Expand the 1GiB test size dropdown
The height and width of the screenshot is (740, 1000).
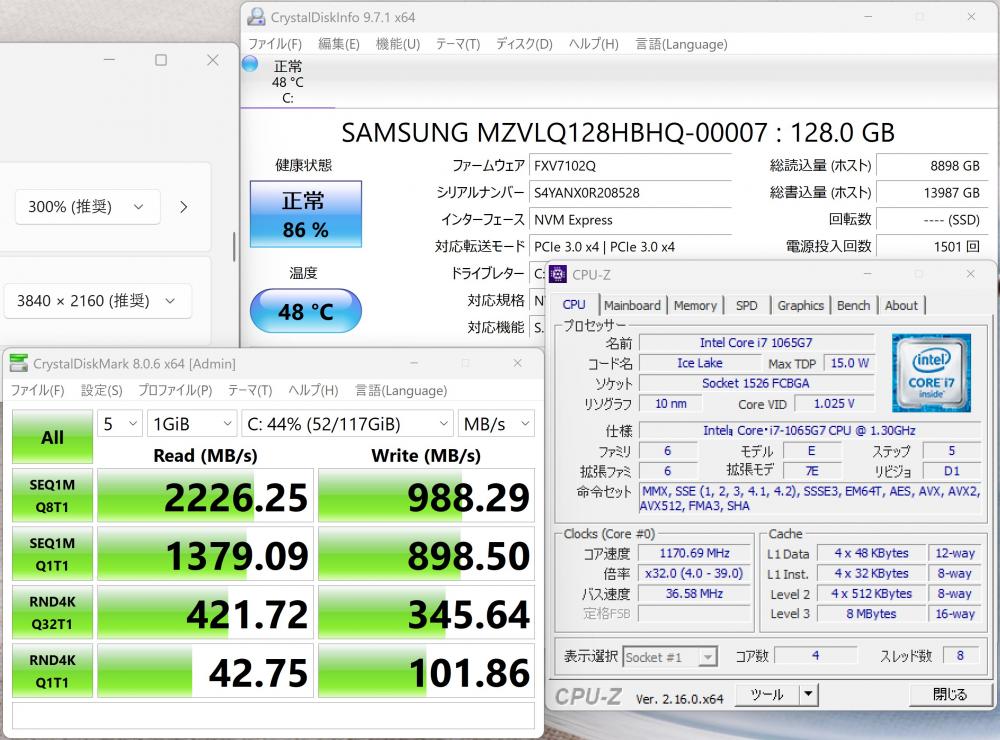[192, 424]
